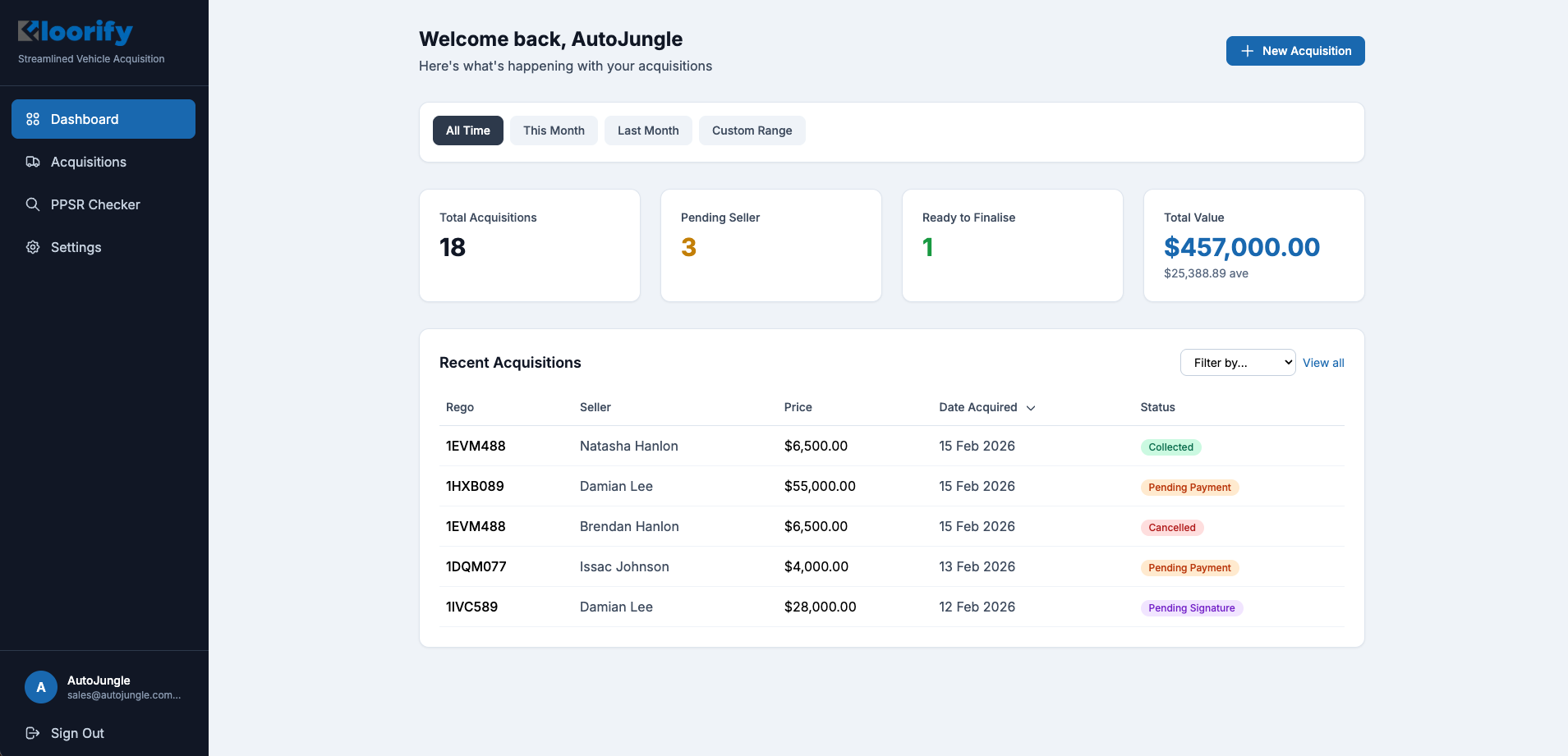Select Dashboard via its grid icon
1568x756 pixels.
point(33,119)
